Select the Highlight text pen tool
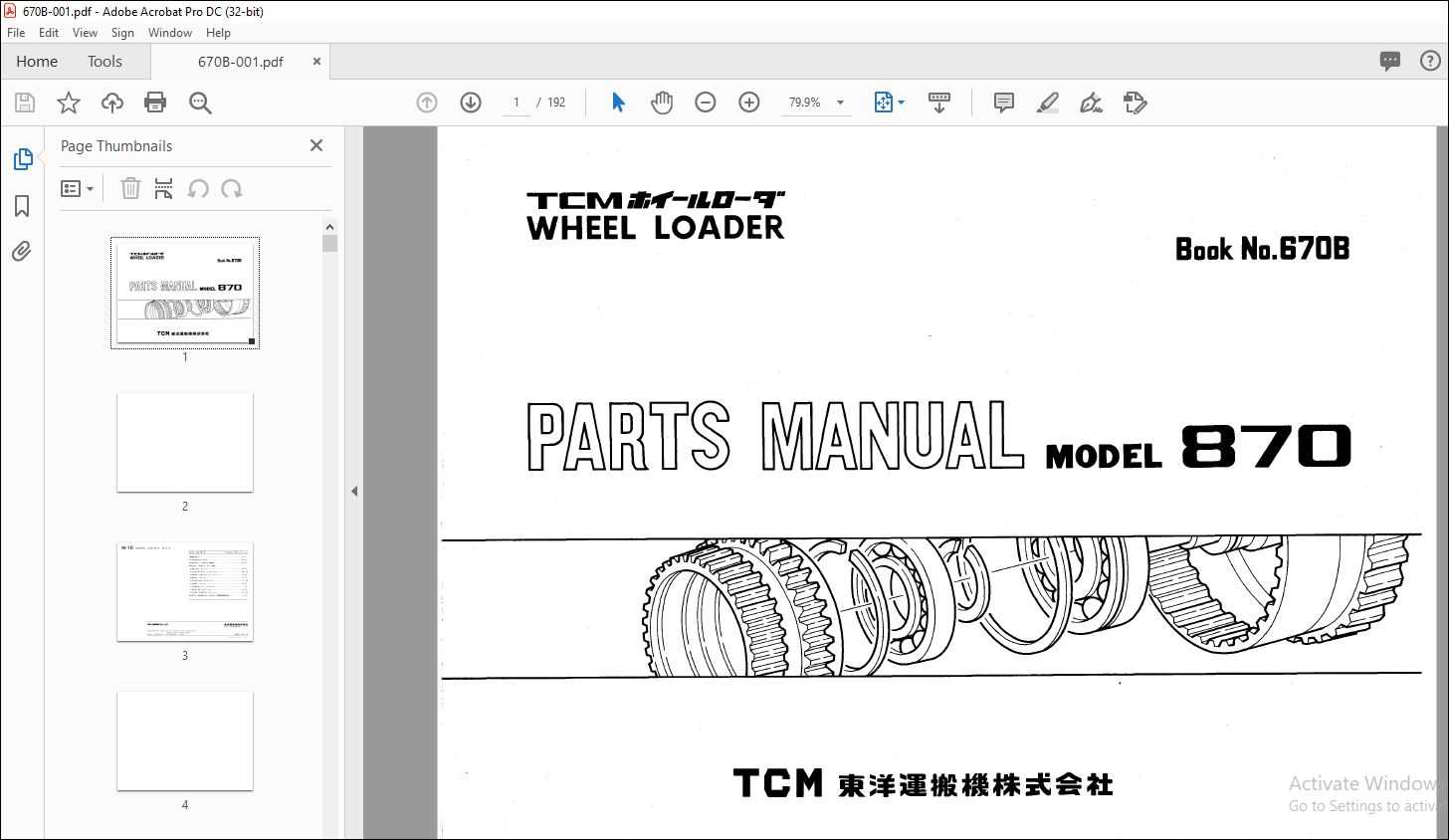 [x=1047, y=103]
